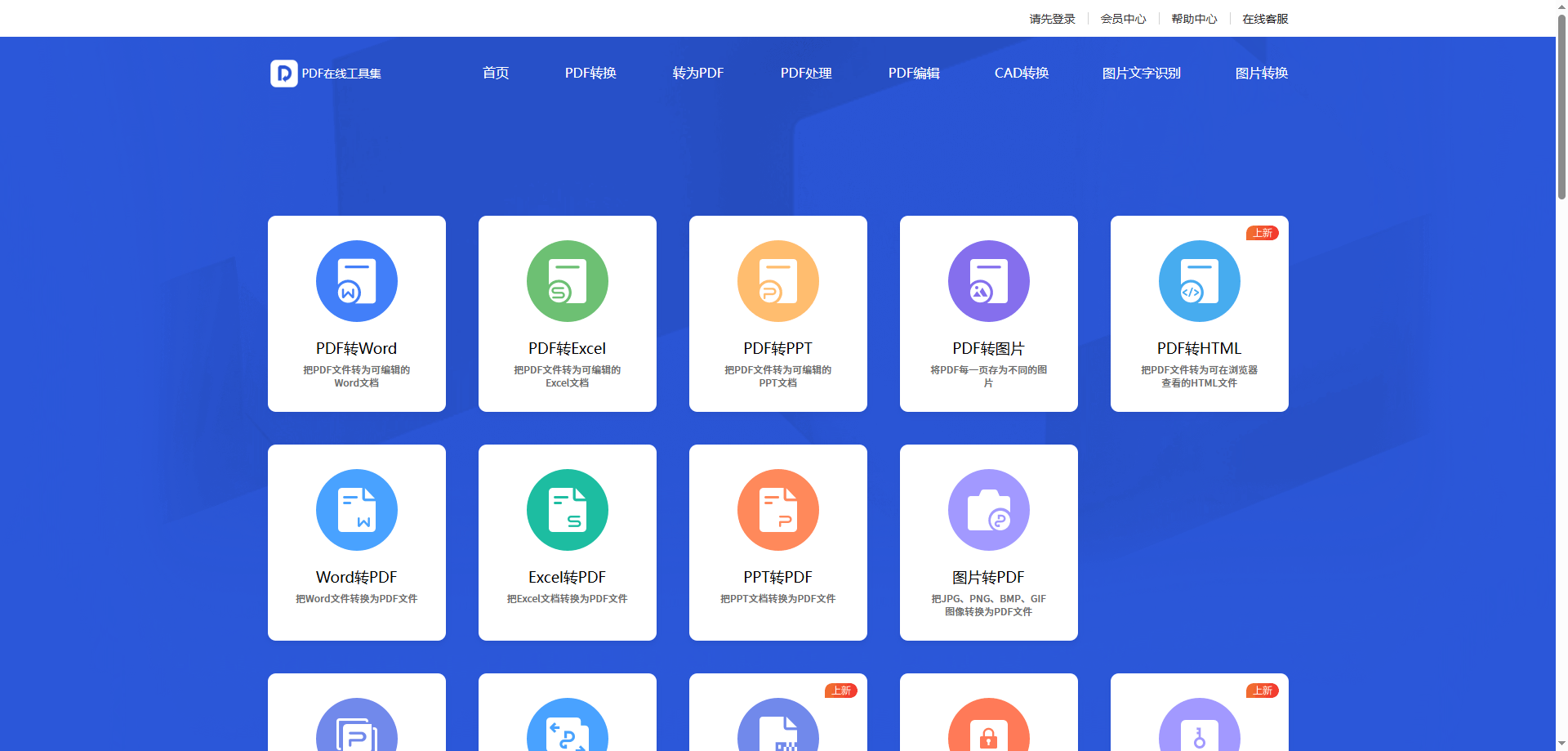Click 把PDF文件转为可在浏览器查看的HTML文件 description
1568x751 pixels.
pyautogui.click(x=1200, y=376)
